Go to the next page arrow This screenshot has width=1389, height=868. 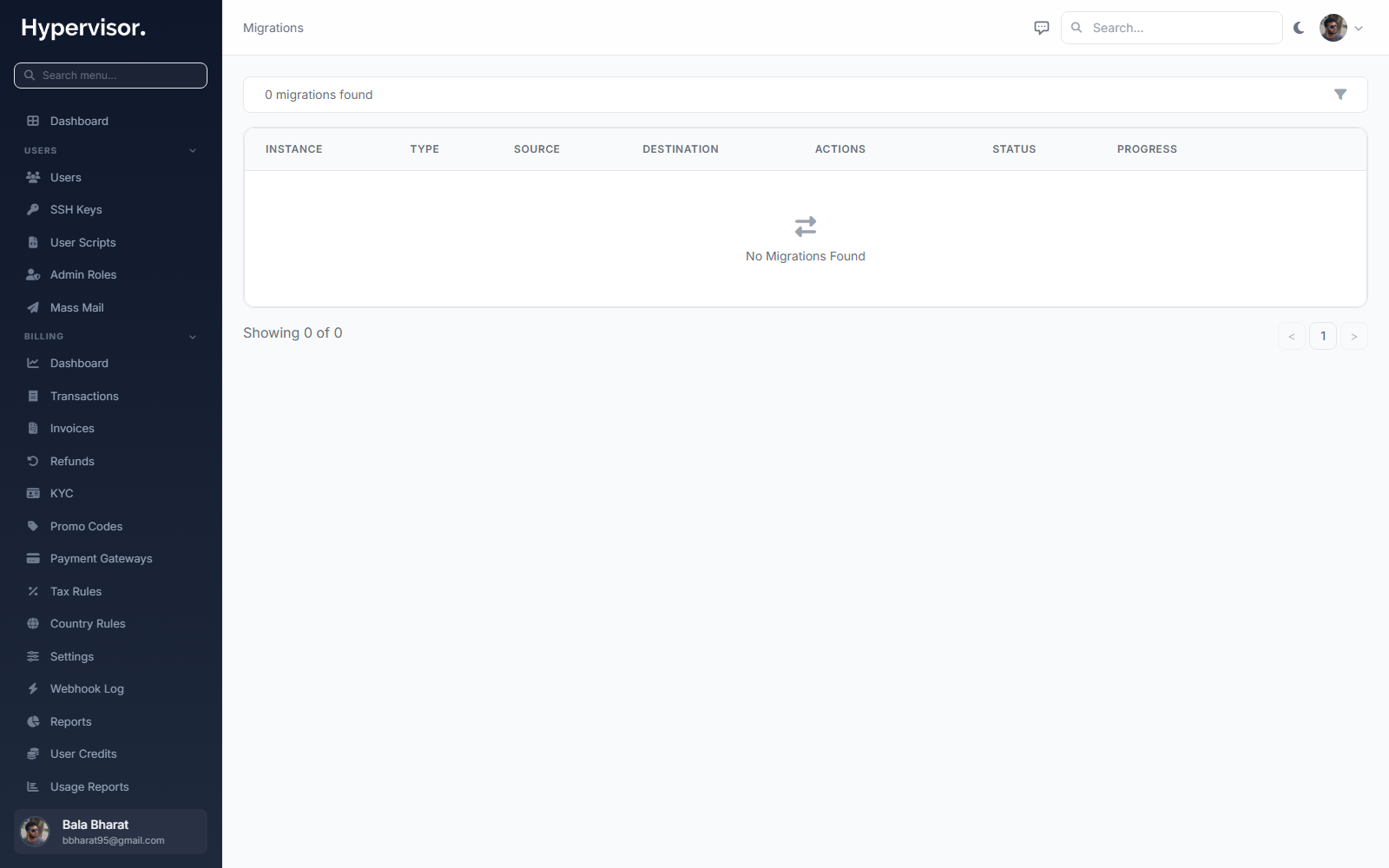[x=1354, y=336]
